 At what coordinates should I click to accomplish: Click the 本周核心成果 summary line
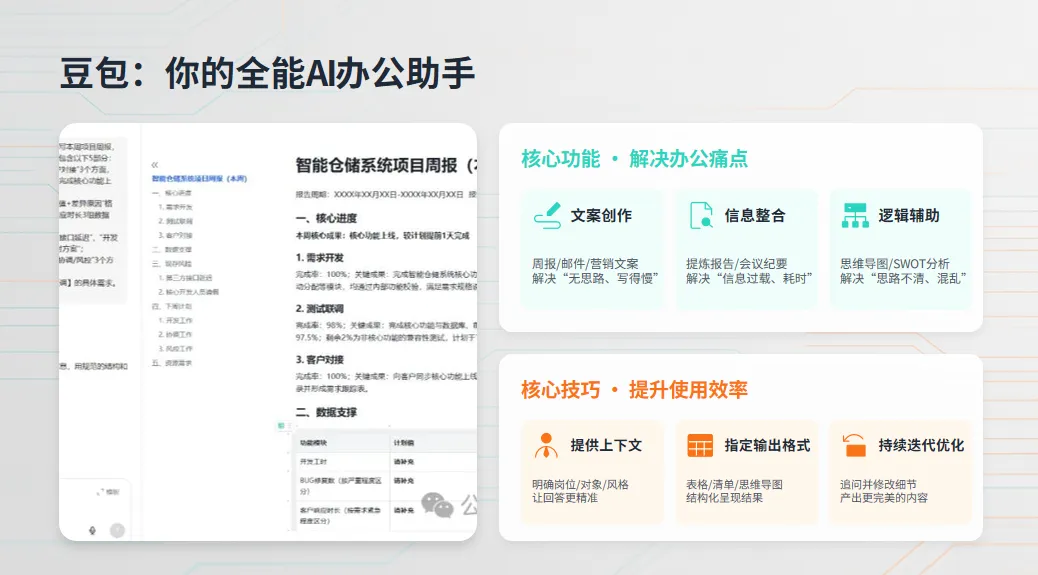tap(383, 236)
